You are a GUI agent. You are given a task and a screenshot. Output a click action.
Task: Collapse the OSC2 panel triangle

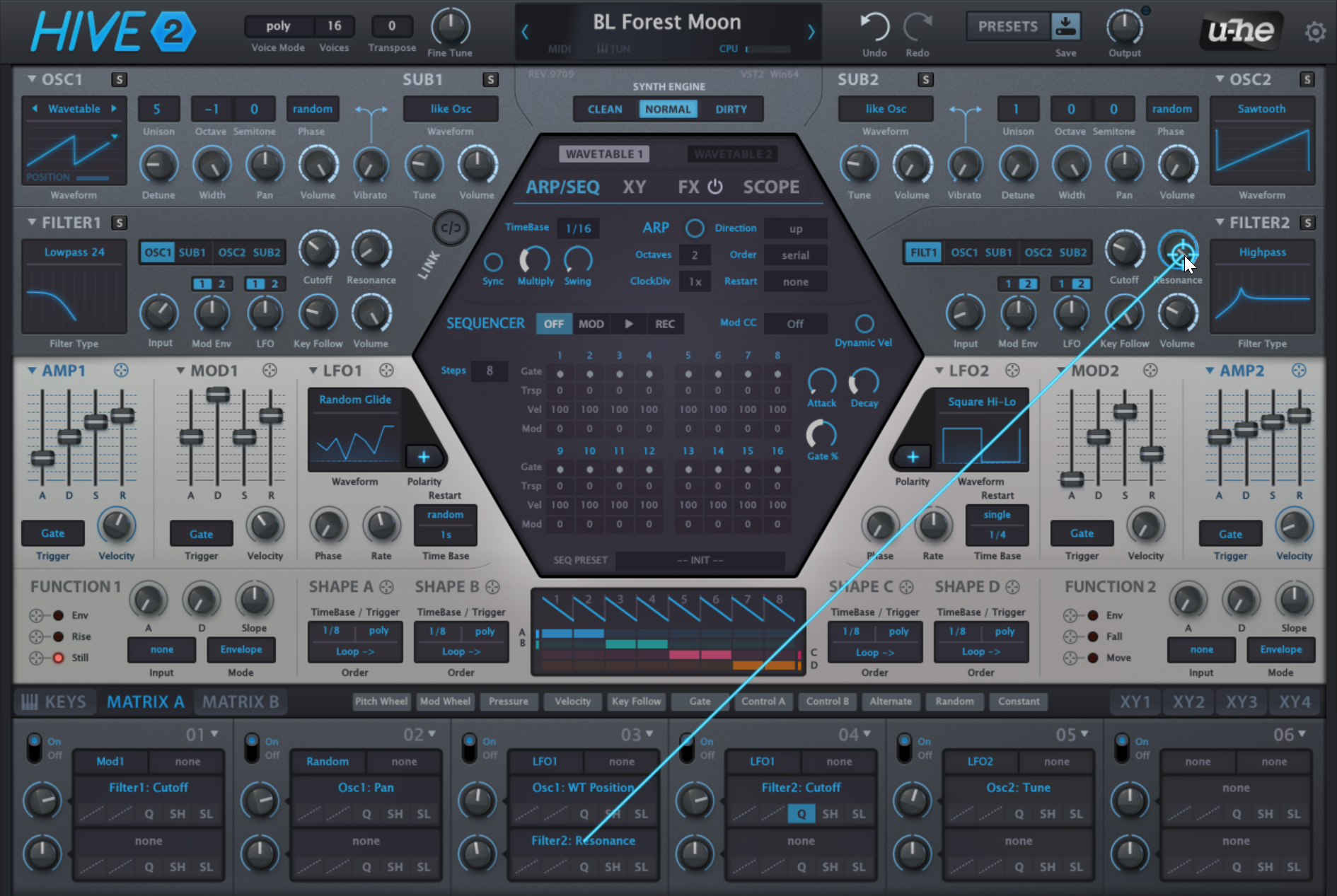[x=1220, y=78]
